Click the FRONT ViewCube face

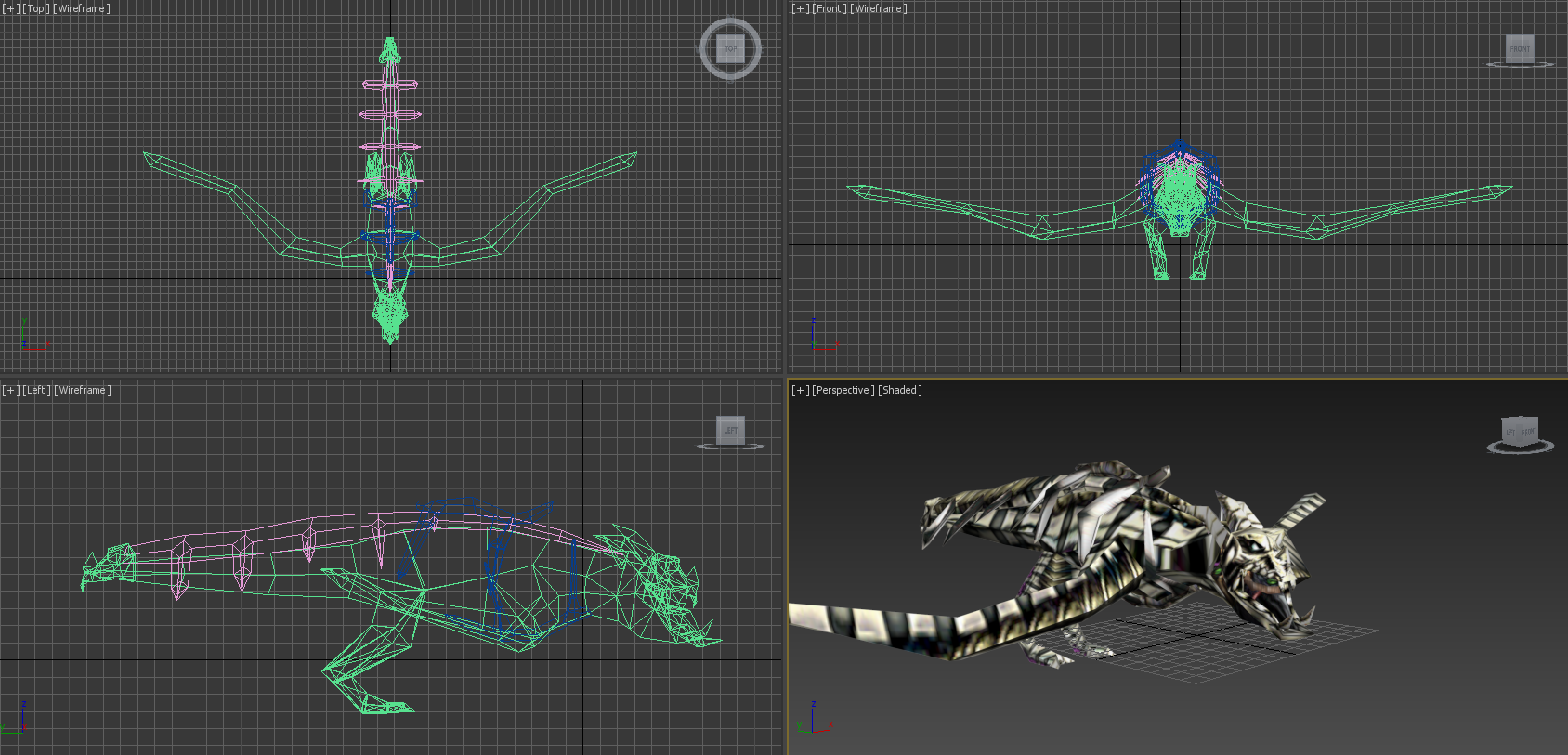[x=1520, y=48]
